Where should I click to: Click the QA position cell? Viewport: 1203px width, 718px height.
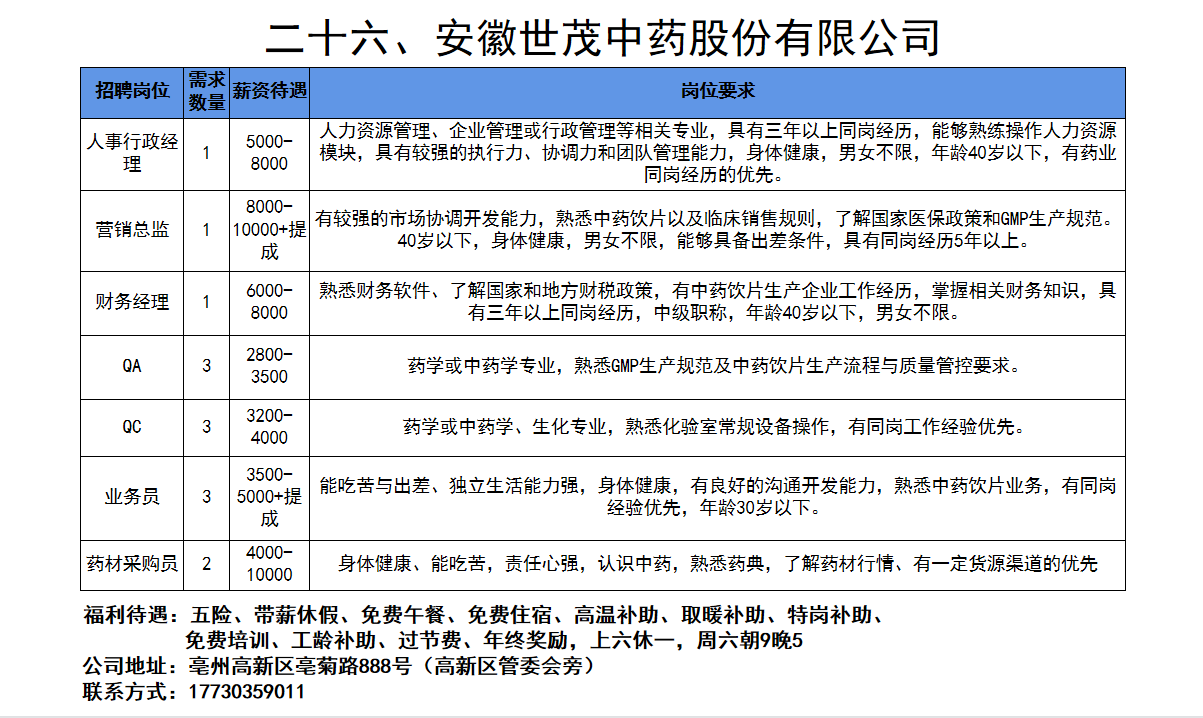132,366
